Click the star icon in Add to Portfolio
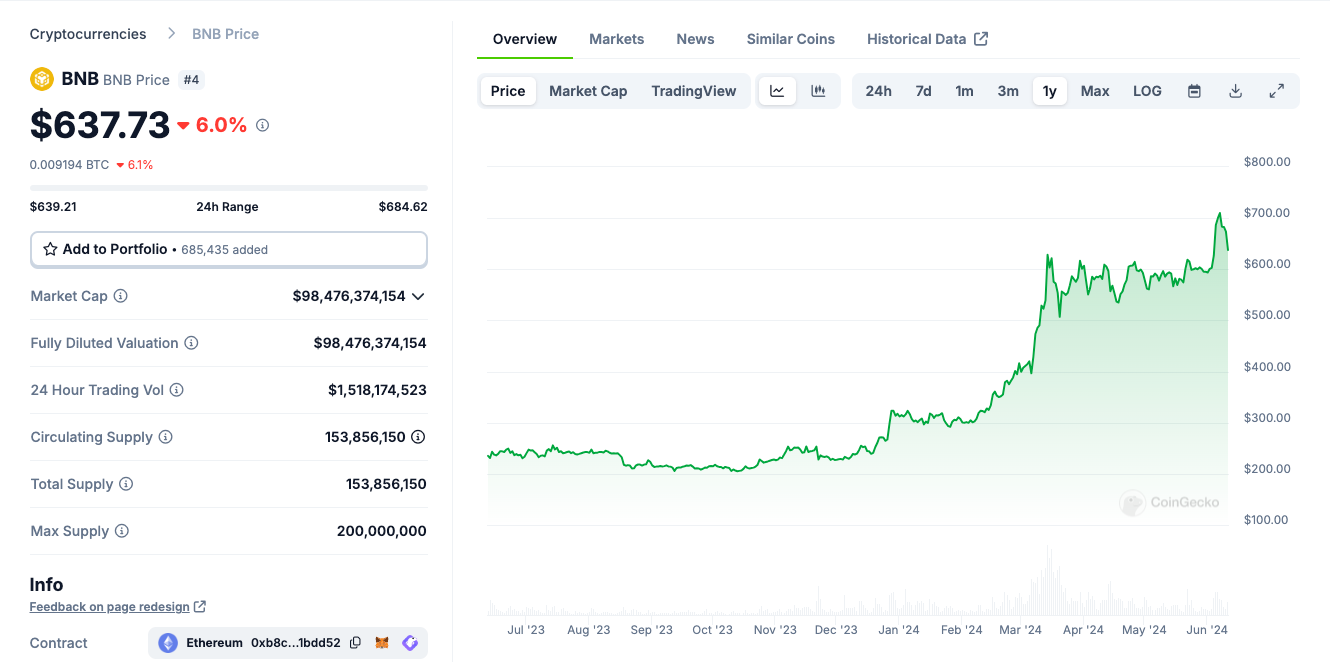This screenshot has width=1330, height=662. [50, 249]
